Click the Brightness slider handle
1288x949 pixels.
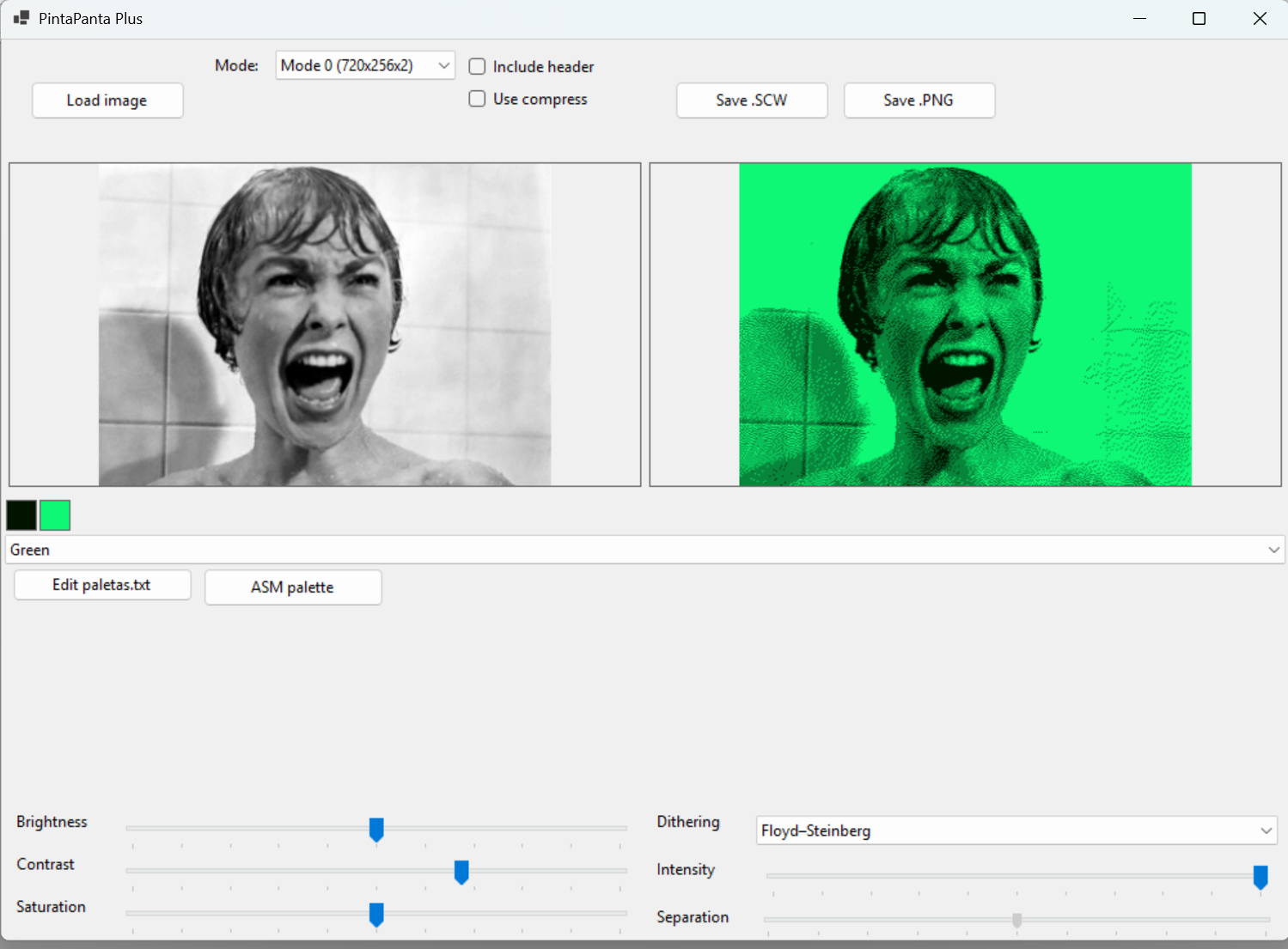click(376, 829)
